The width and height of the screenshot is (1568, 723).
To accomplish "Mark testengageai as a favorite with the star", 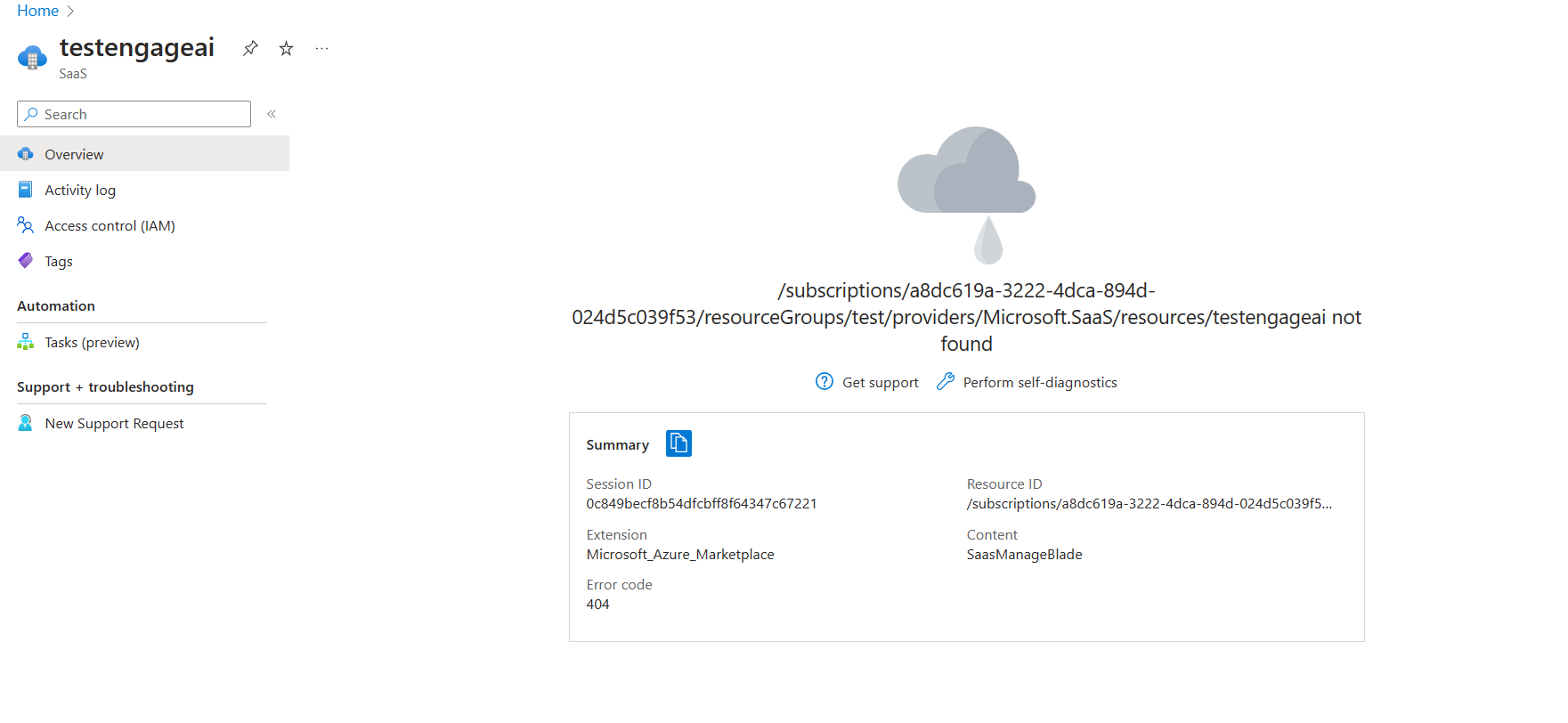I will click(286, 48).
